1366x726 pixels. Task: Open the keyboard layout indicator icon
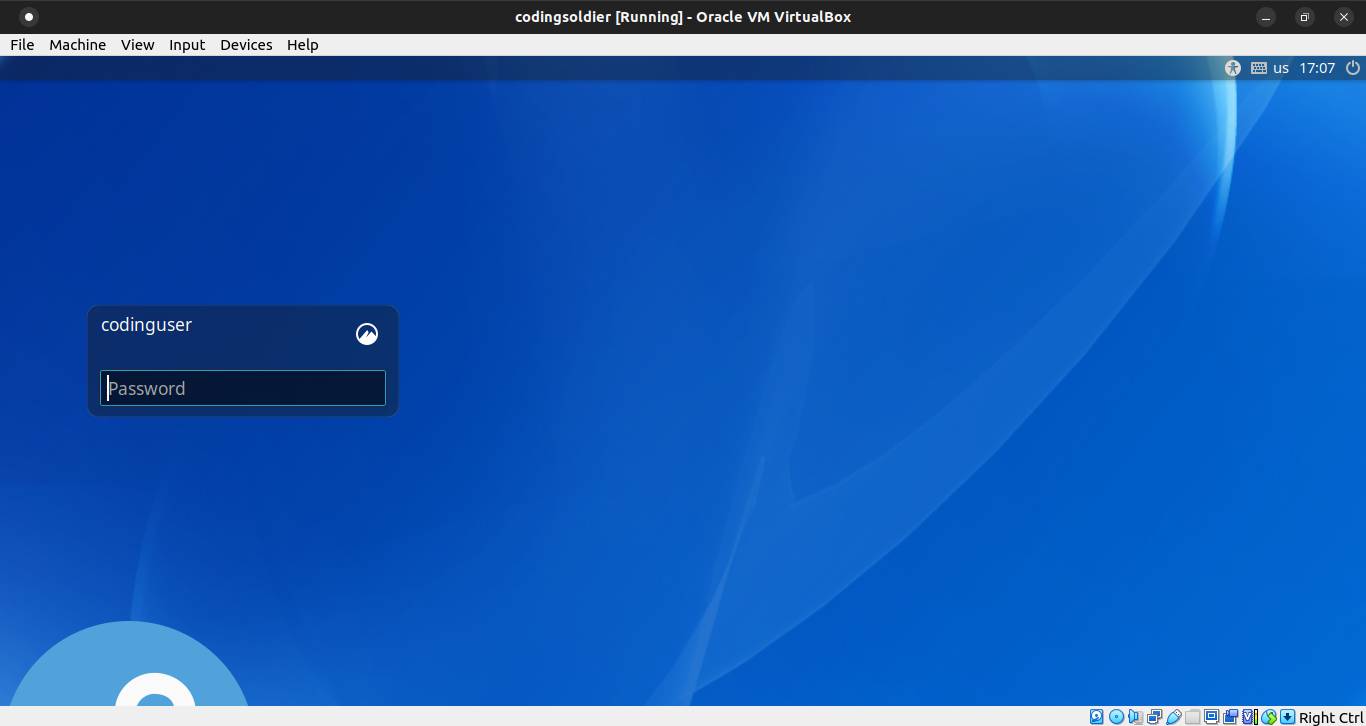click(1259, 68)
